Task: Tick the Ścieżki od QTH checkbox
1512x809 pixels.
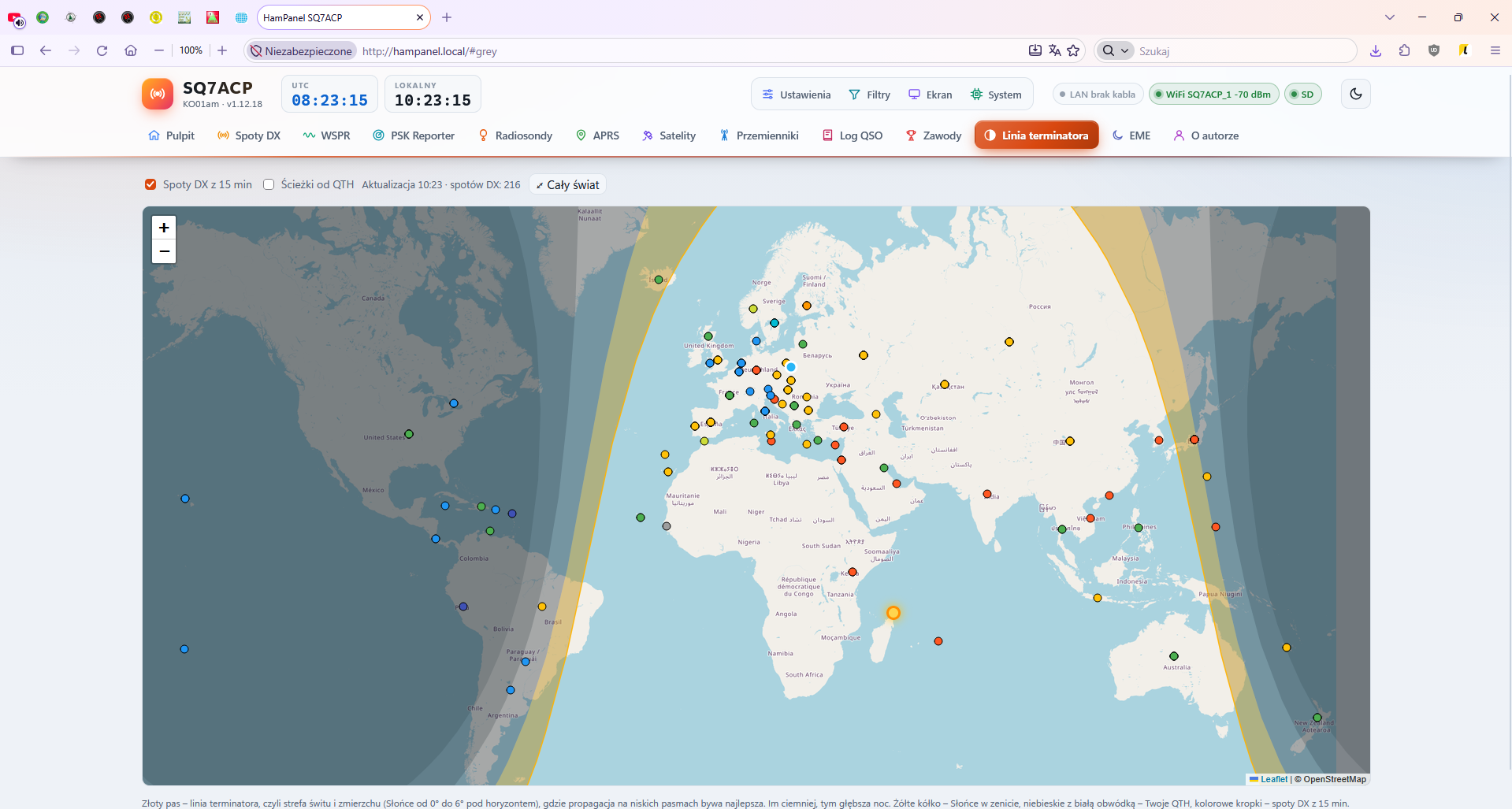Action: tap(269, 184)
